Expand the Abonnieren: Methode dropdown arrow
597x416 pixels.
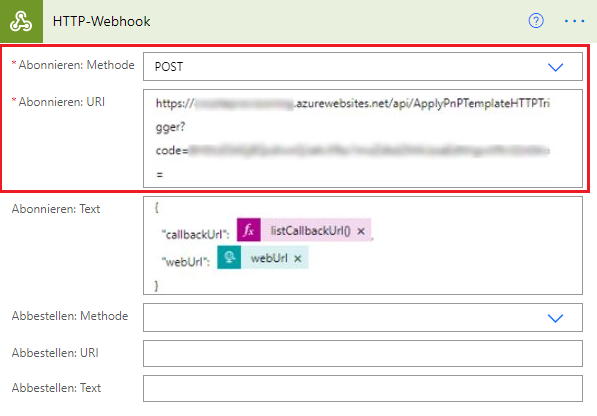(555, 67)
